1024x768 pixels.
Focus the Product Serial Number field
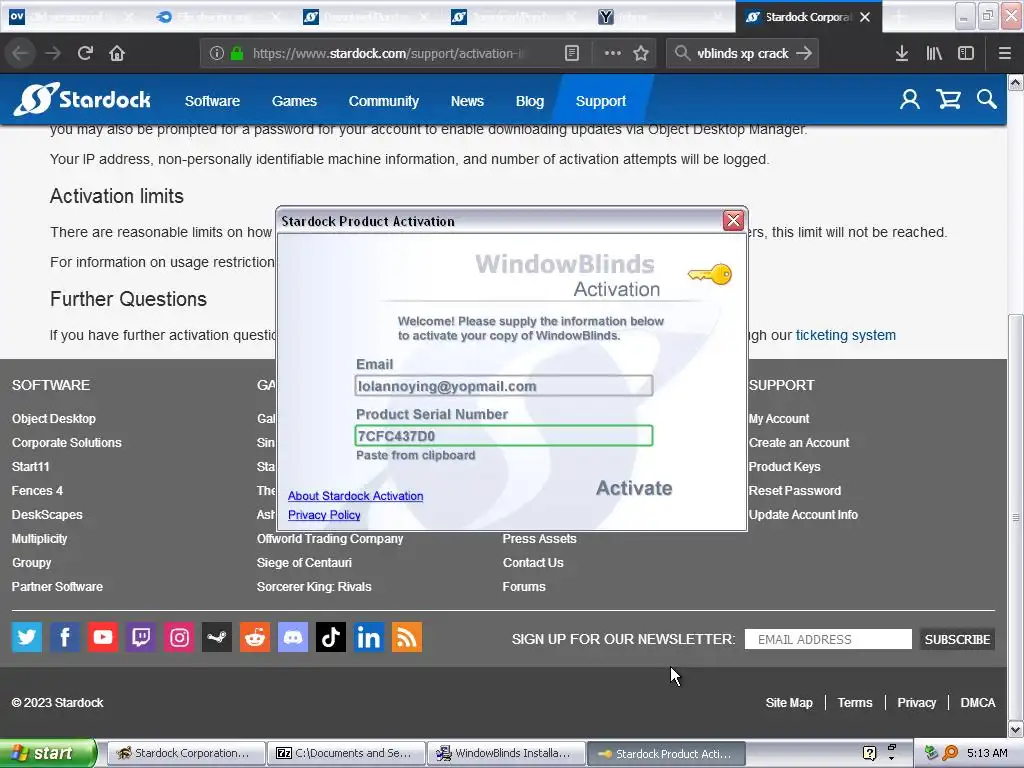504,436
